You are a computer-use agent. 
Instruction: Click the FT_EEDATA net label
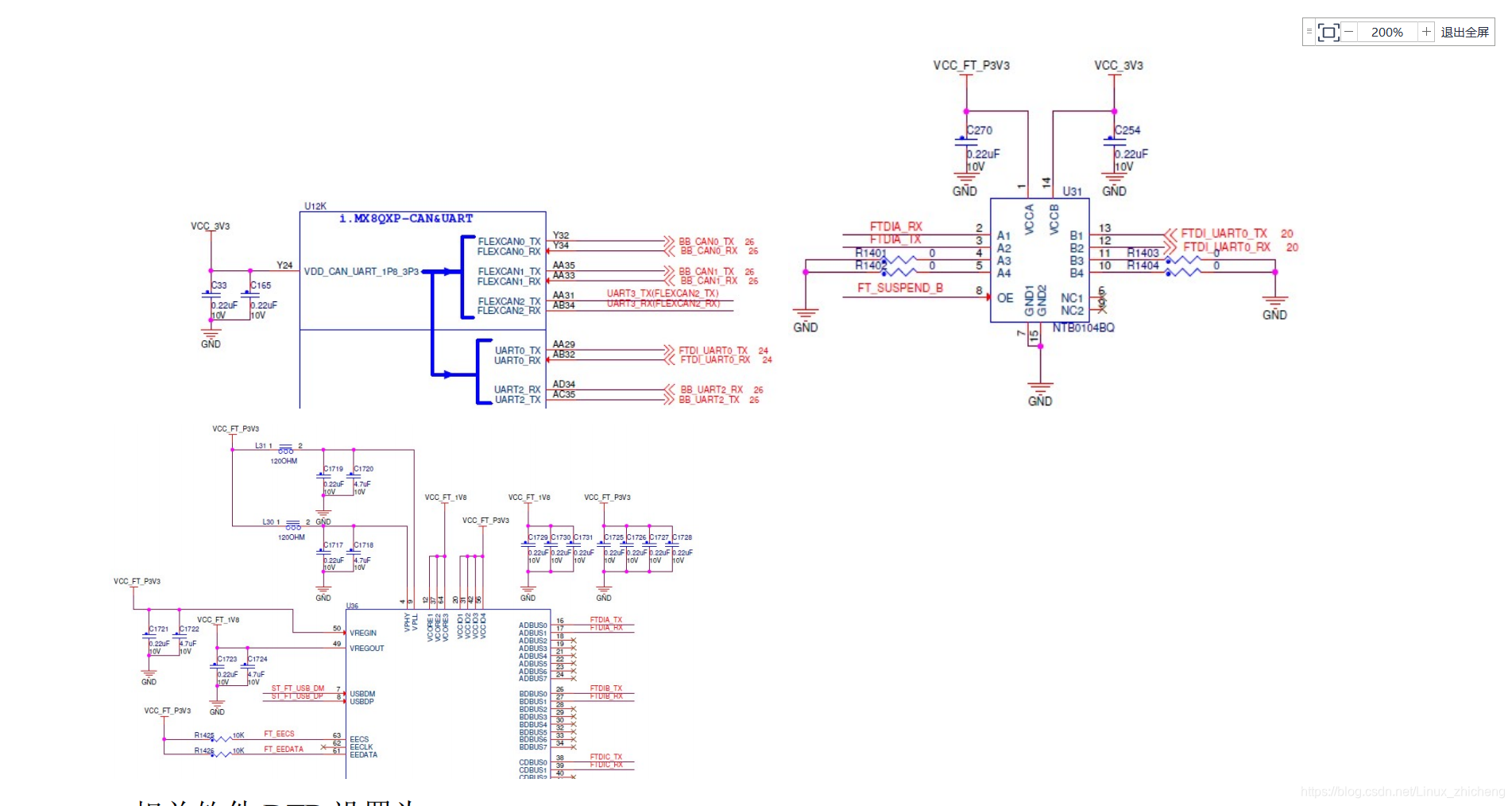point(284,750)
